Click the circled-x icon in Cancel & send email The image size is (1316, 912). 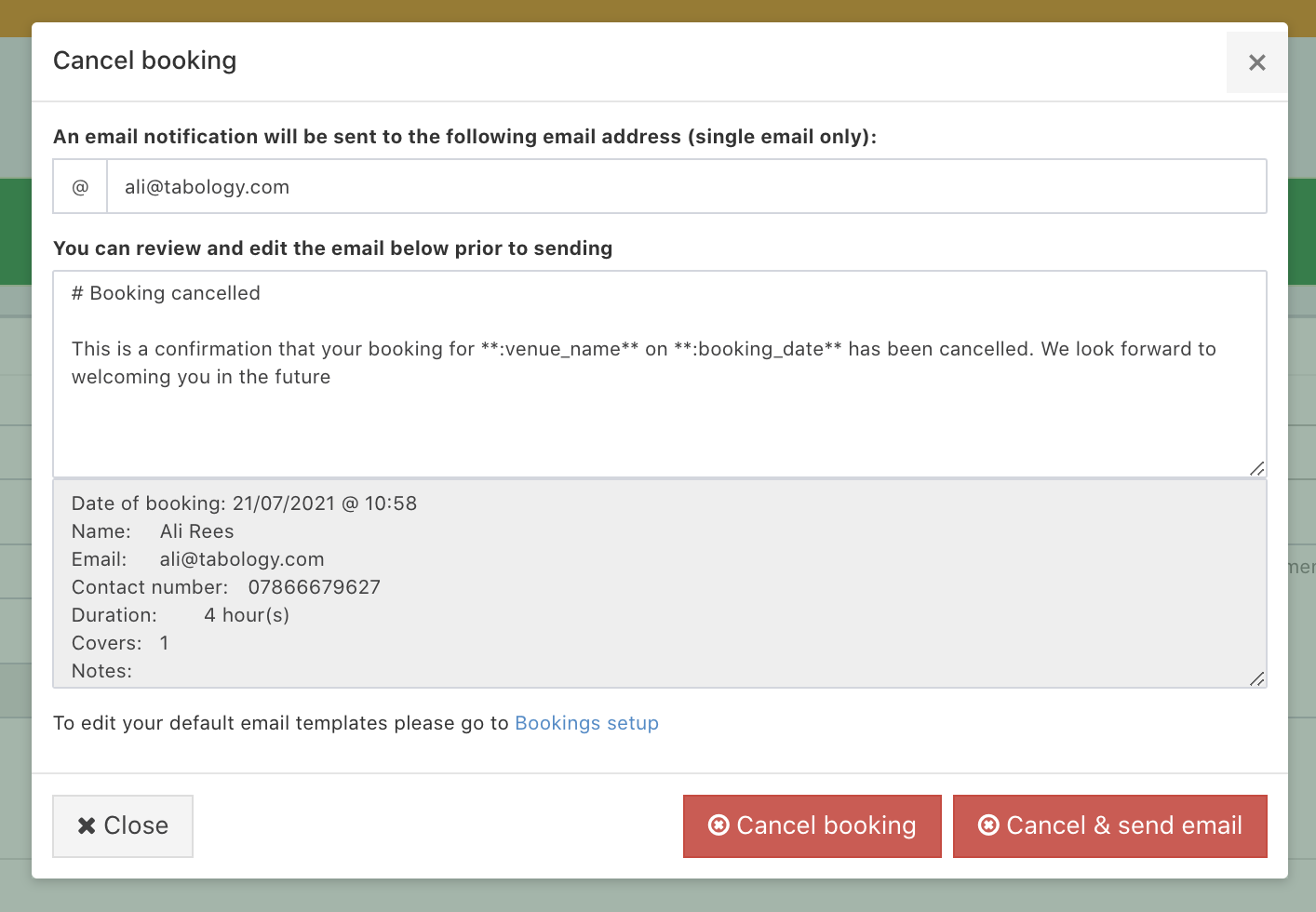[988, 825]
